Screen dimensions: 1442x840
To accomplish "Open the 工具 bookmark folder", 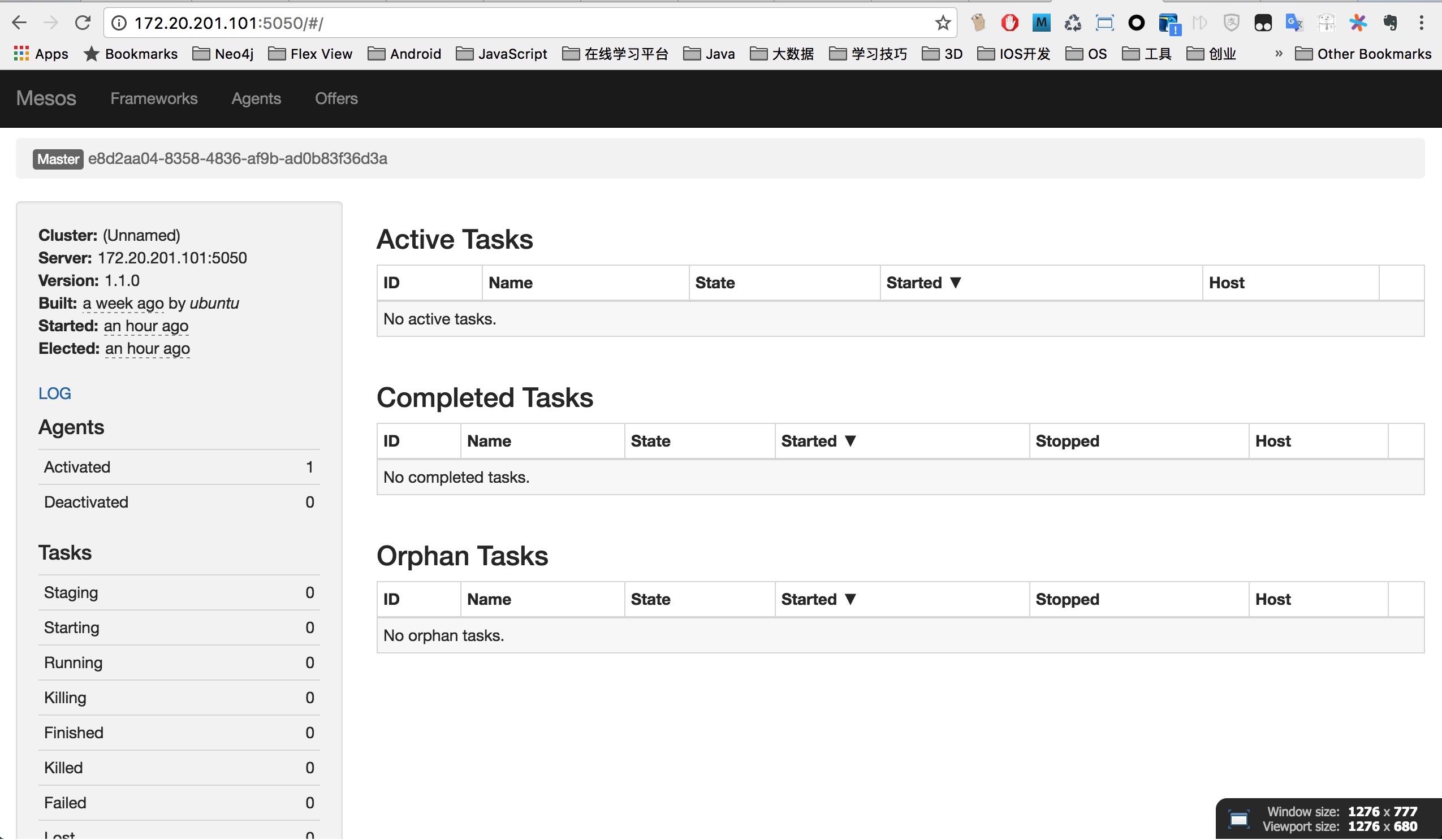I will (x=1147, y=54).
